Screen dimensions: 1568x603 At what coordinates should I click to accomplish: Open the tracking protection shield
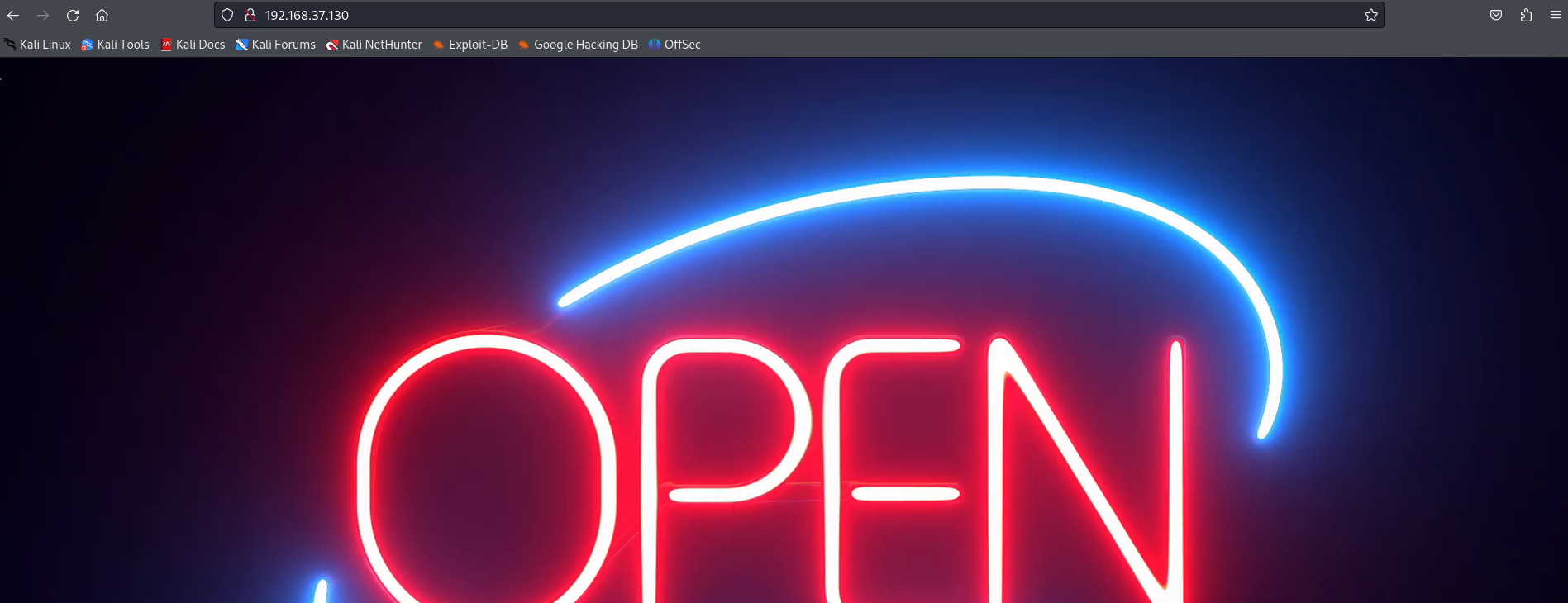[227, 15]
